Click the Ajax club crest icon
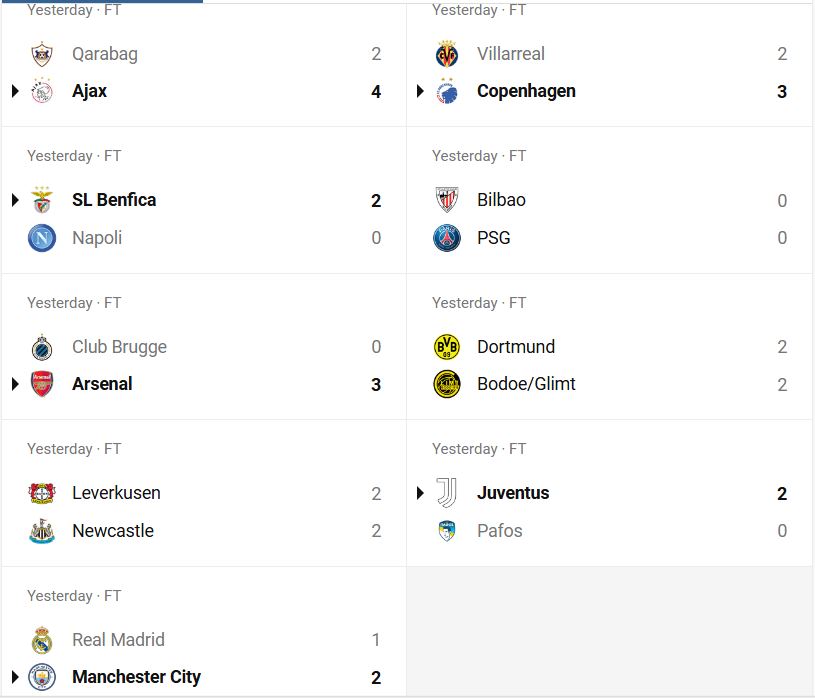The height and width of the screenshot is (698, 815). click(42, 91)
